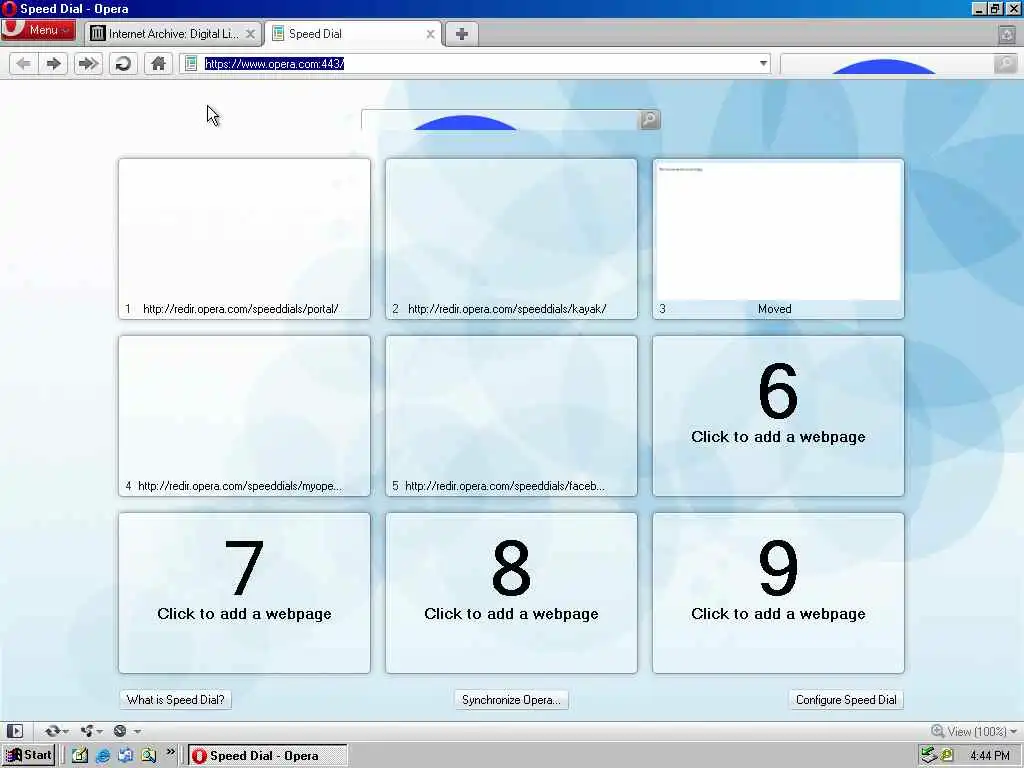
Task: Go to the Home page
Action: coord(158,63)
